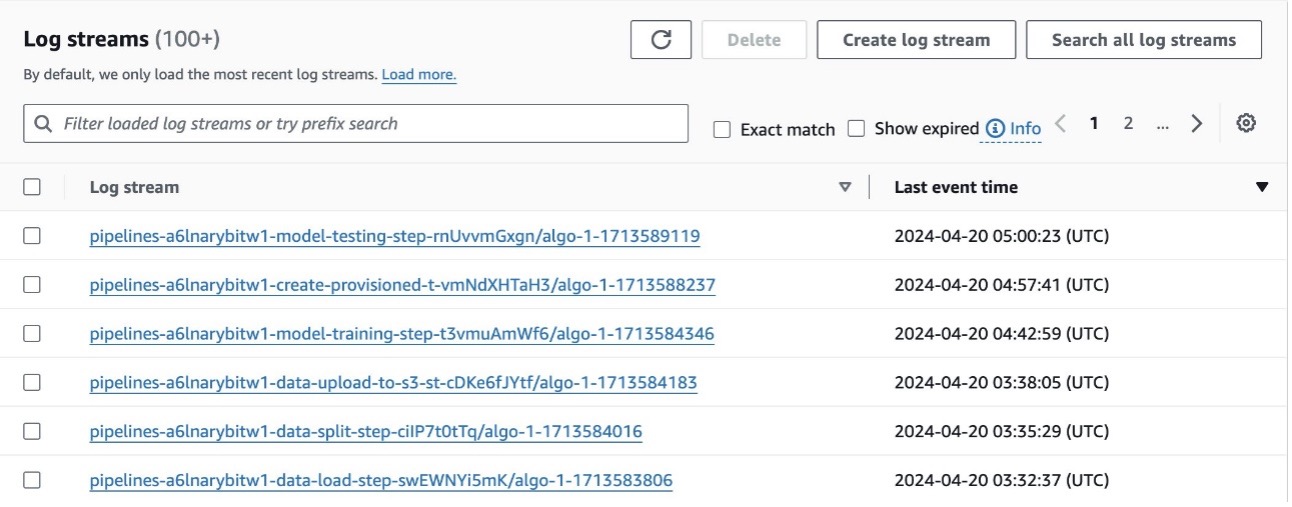Screen dimensions: 1292x507
Task: Click the Last event time column header
Action: (x=956, y=187)
